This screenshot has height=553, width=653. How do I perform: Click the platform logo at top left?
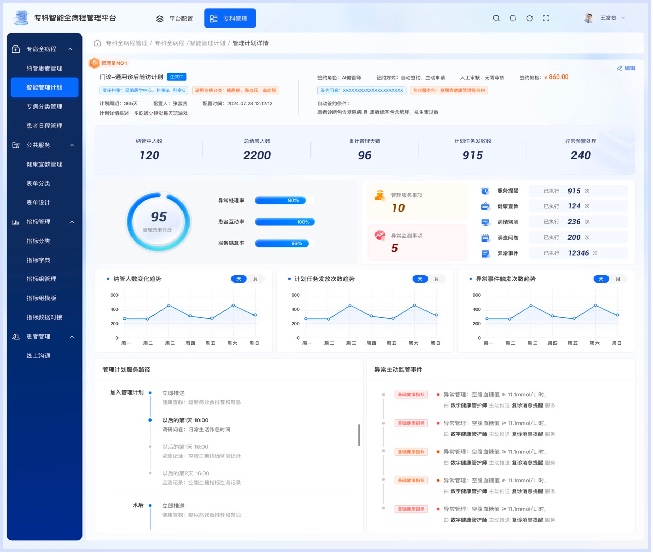point(21,17)
